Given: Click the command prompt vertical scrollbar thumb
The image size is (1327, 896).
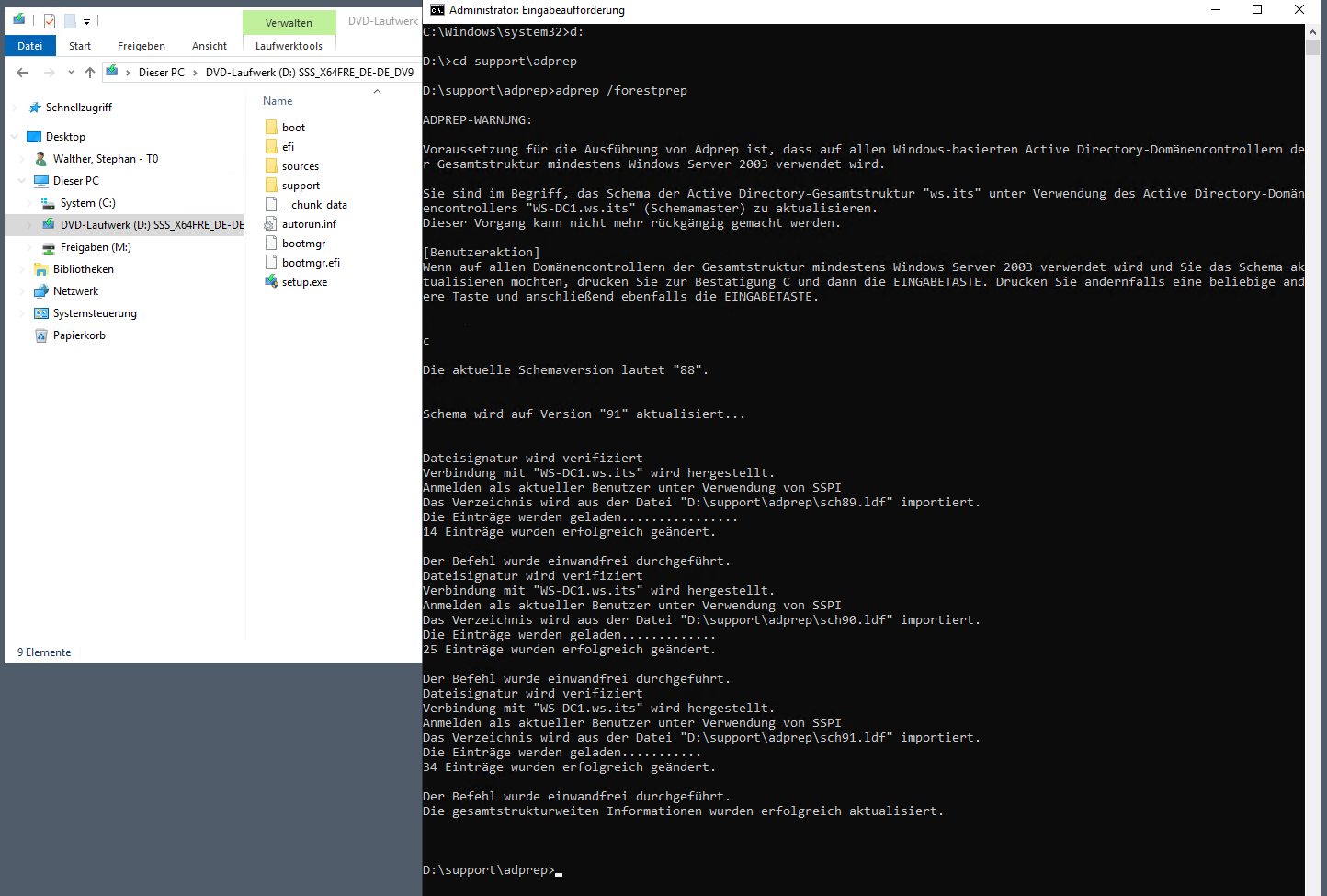Looking at the screenshot, I should (1312, 48).
